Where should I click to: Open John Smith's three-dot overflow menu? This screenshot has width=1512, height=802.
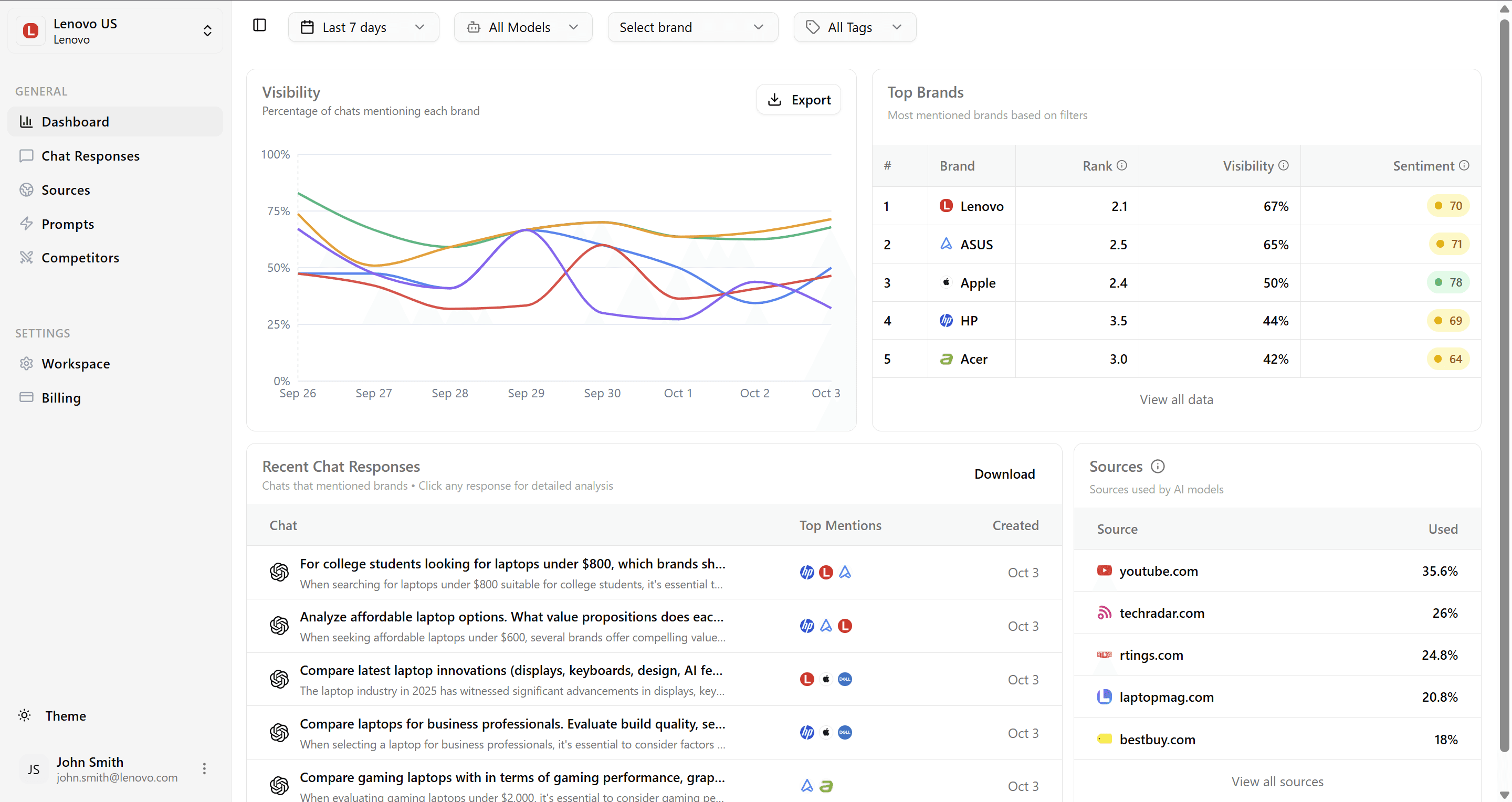click(x=204, y=768)
